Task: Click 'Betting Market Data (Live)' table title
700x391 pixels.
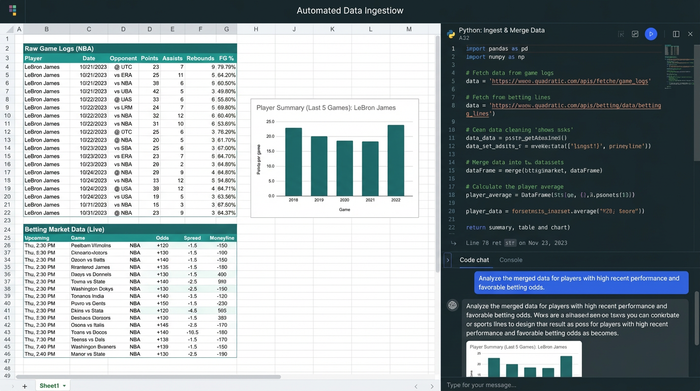Action: click(x=64, y=229)
